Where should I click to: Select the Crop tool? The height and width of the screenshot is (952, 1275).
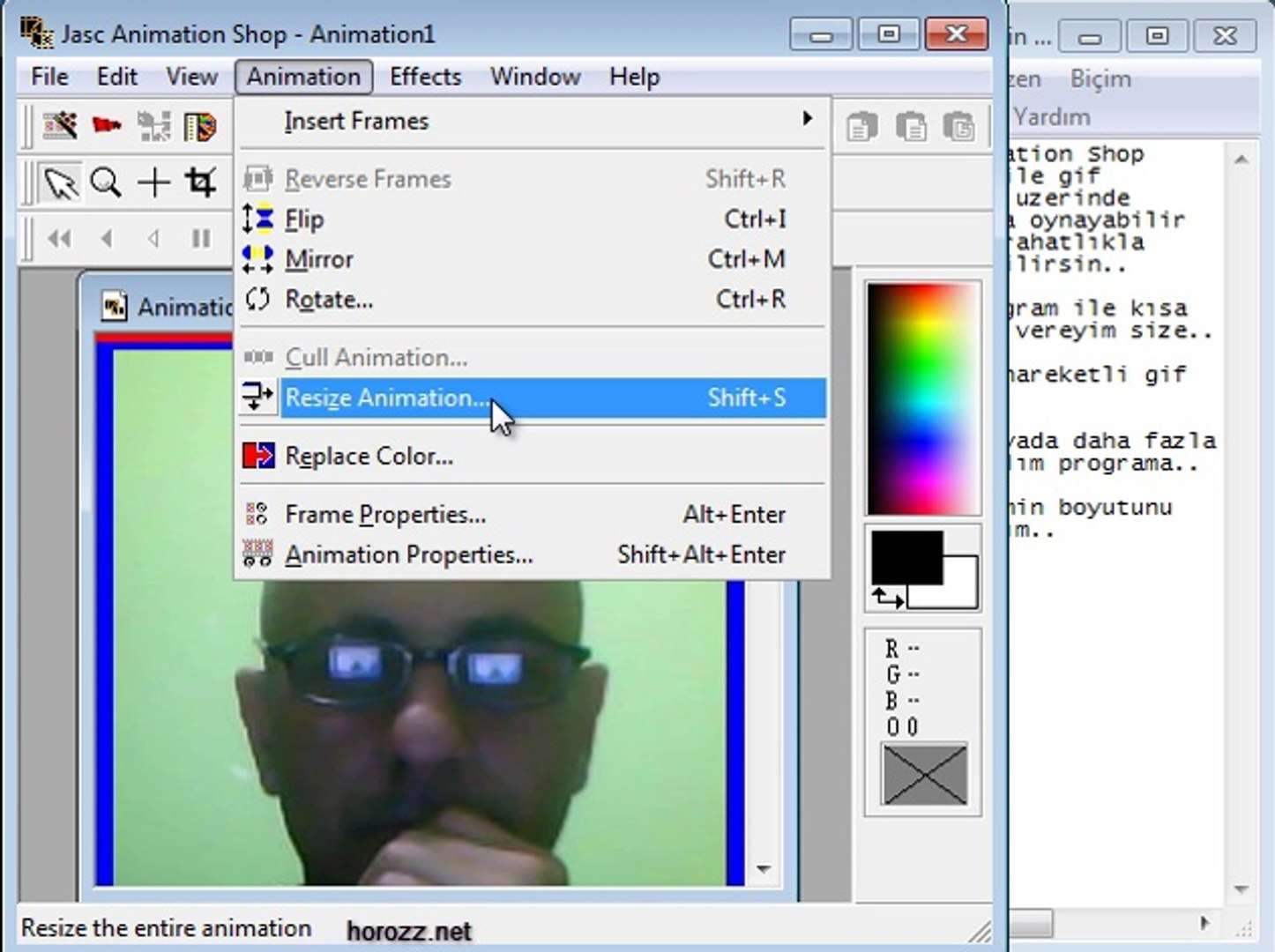[x=200, y=182]
